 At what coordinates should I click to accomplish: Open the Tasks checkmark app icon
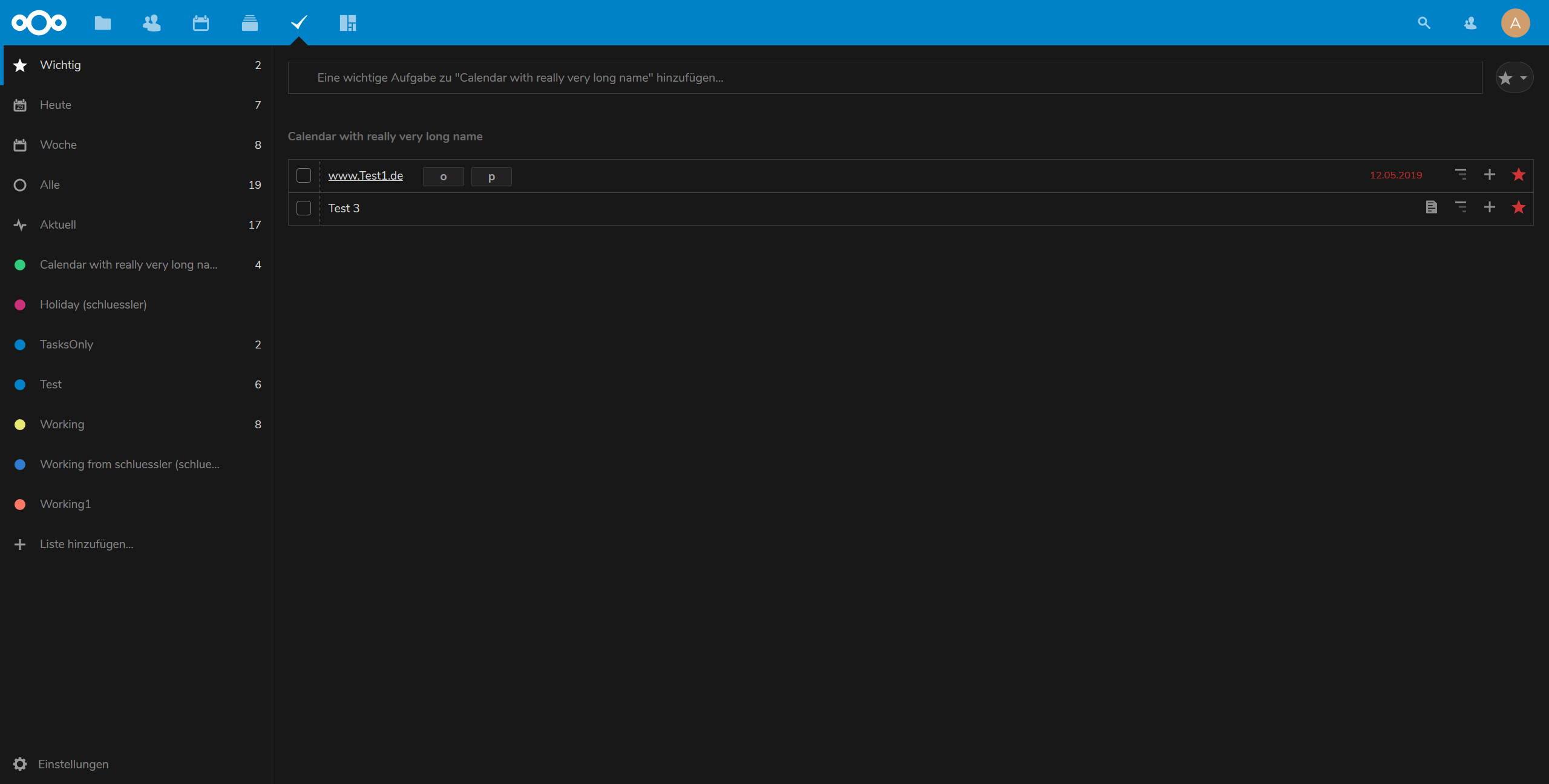(x=299, y=23)
